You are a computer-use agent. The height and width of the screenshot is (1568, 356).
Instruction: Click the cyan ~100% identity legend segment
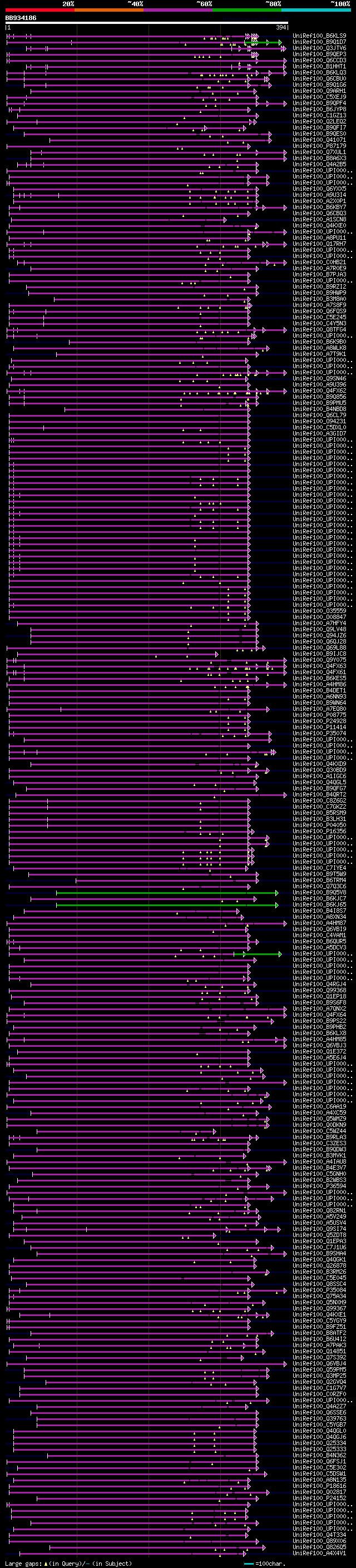[316, 10]
